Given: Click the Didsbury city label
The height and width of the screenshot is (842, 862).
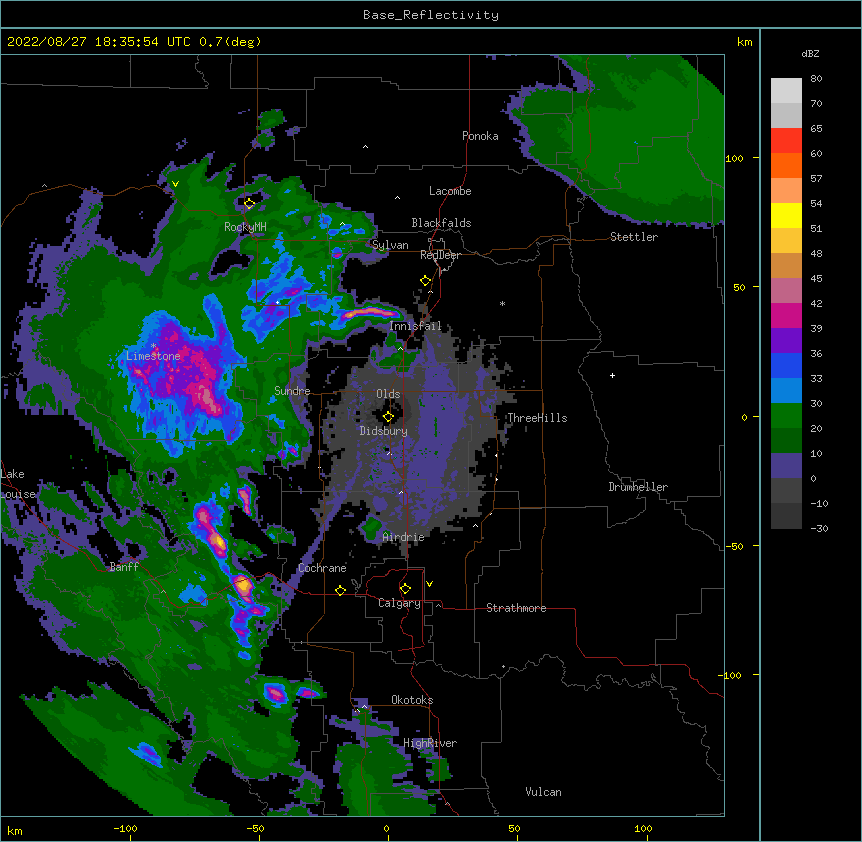Looking at the screenshot, I should coord(384,431).
